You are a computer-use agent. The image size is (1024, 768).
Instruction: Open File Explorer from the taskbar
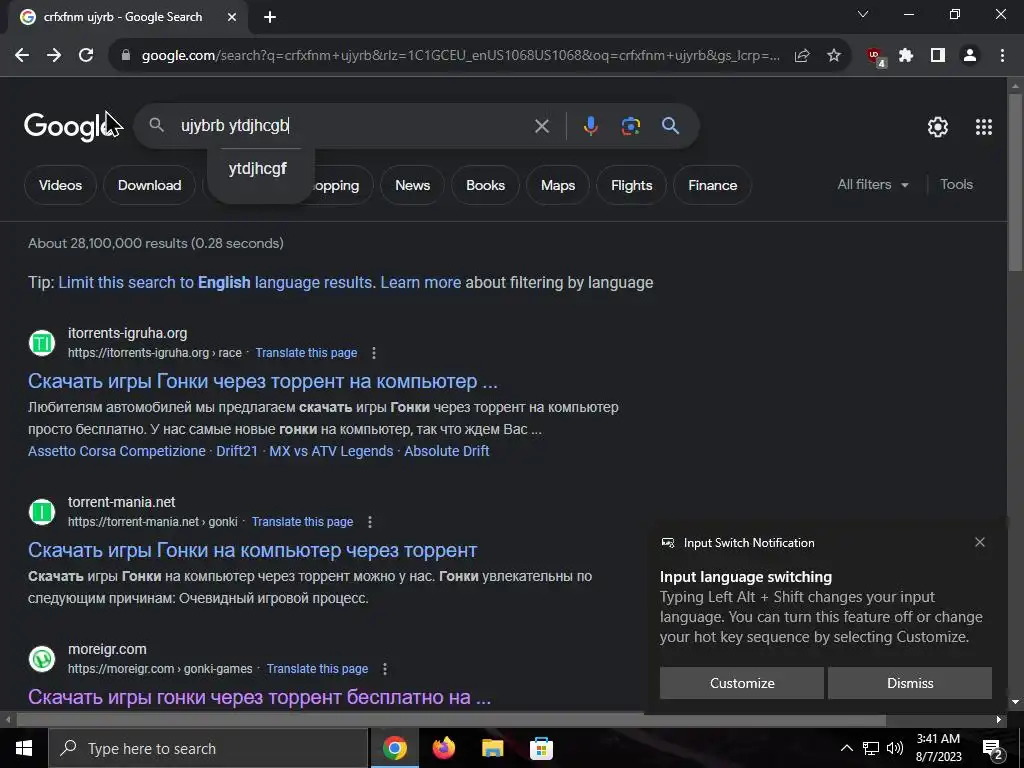492,748
